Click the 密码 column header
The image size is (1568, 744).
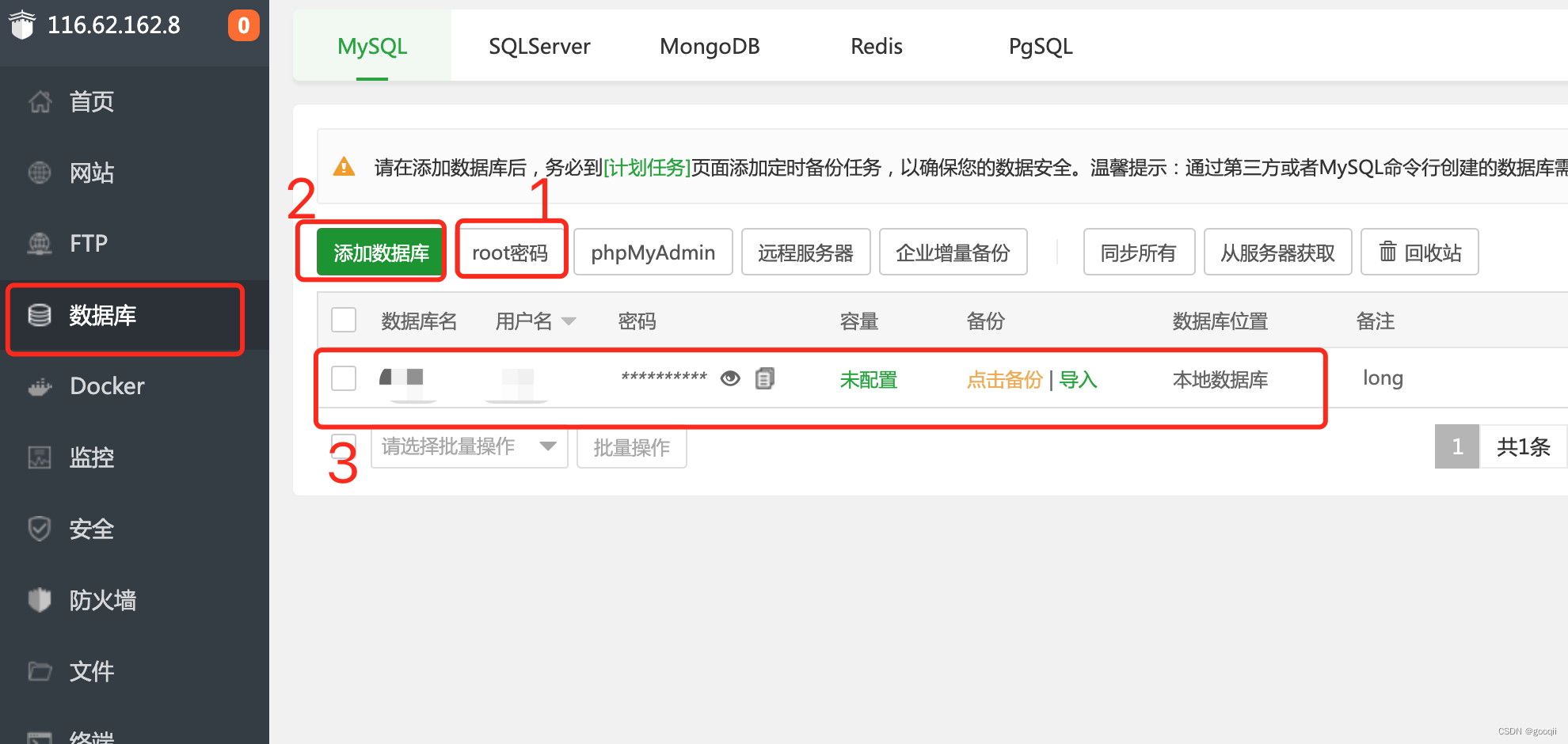click(x=637, y=321)
